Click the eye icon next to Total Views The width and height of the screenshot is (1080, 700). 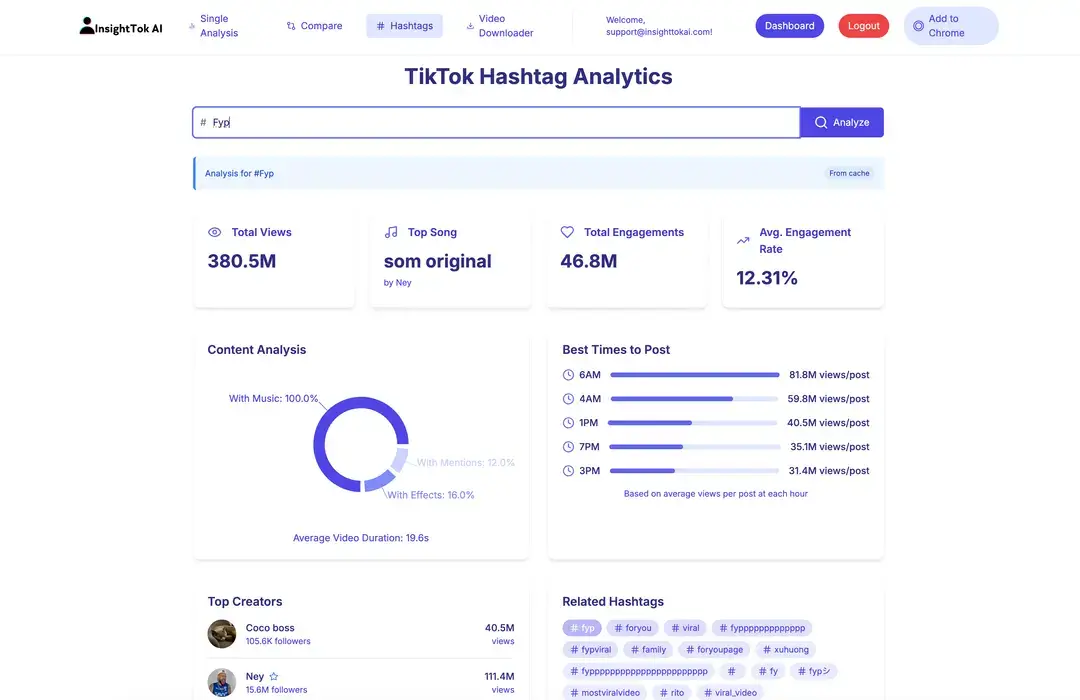214,232
